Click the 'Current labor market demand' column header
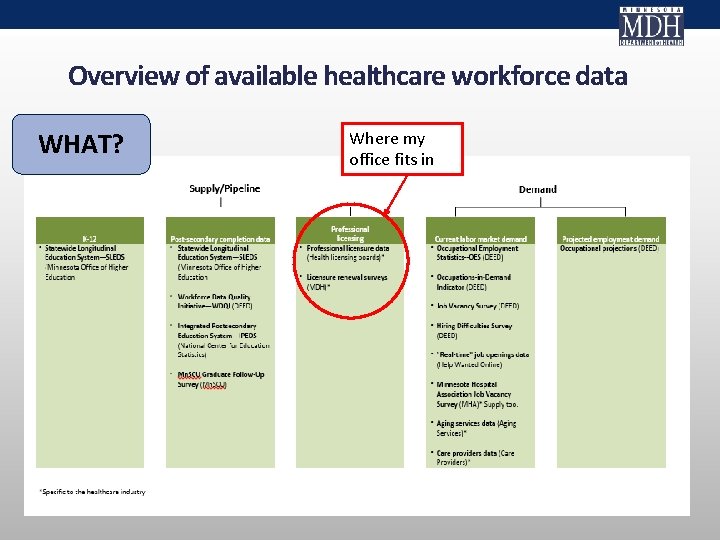Screen dimensions: 720x540 [x=480, y=231]
